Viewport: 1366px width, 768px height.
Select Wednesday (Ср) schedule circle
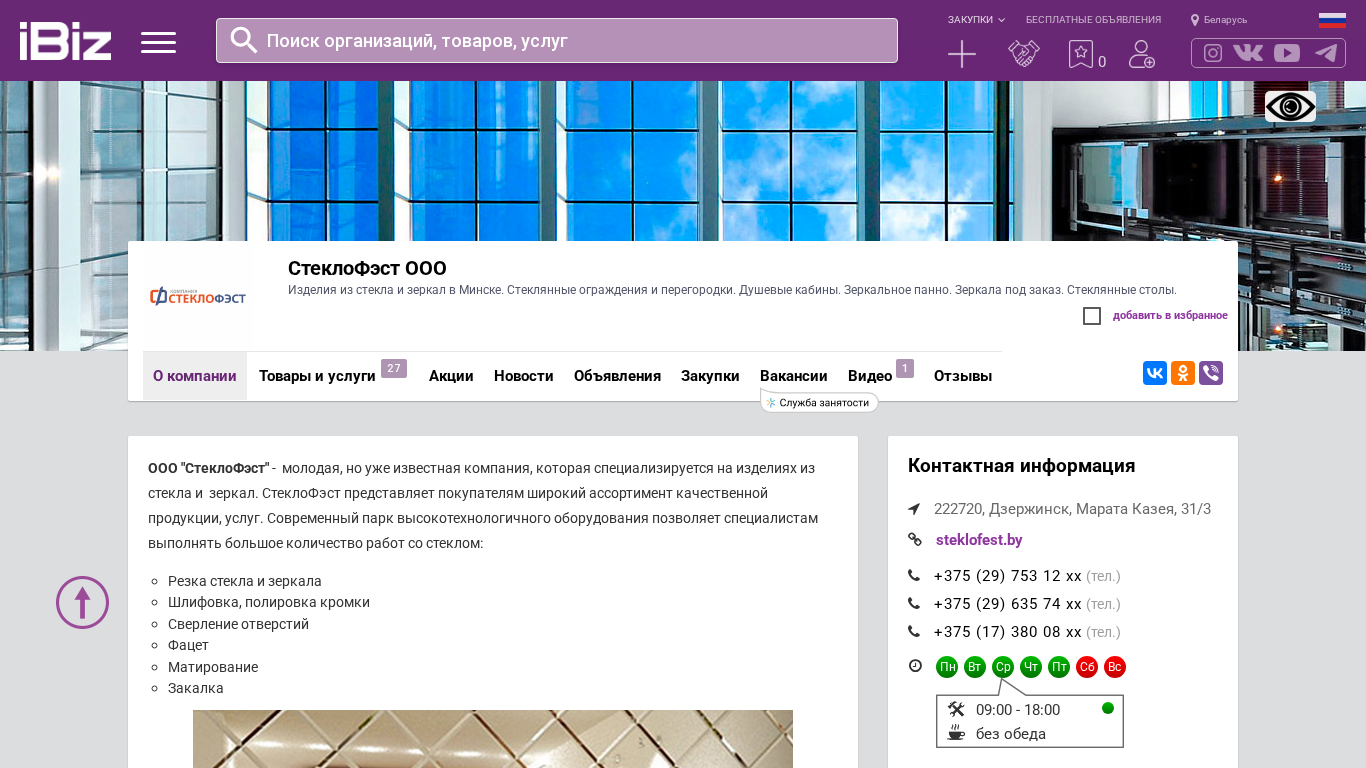(1003, 667)
